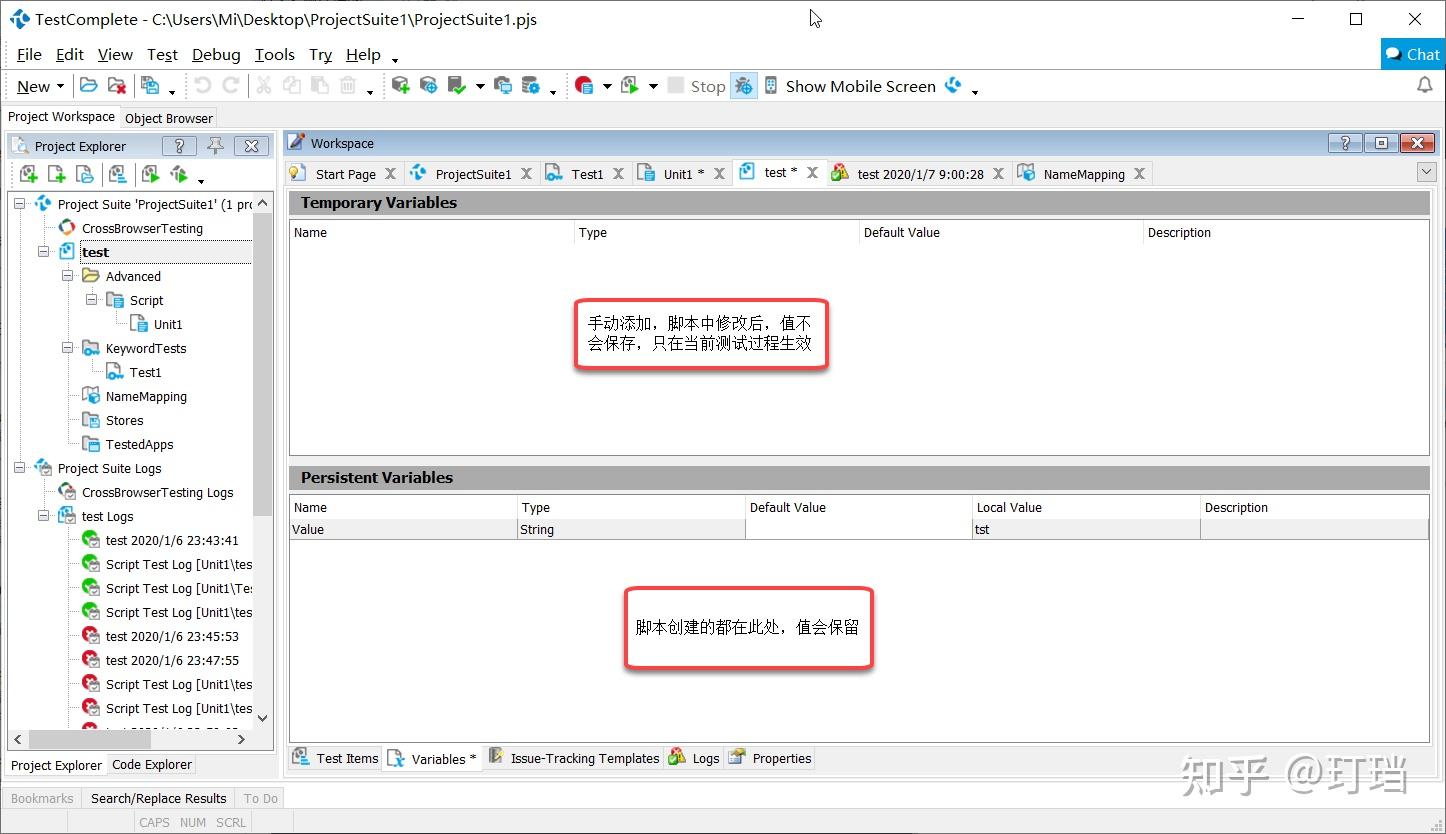
Task: Open the Run Test toolbar icon
Action: (629, 86)
